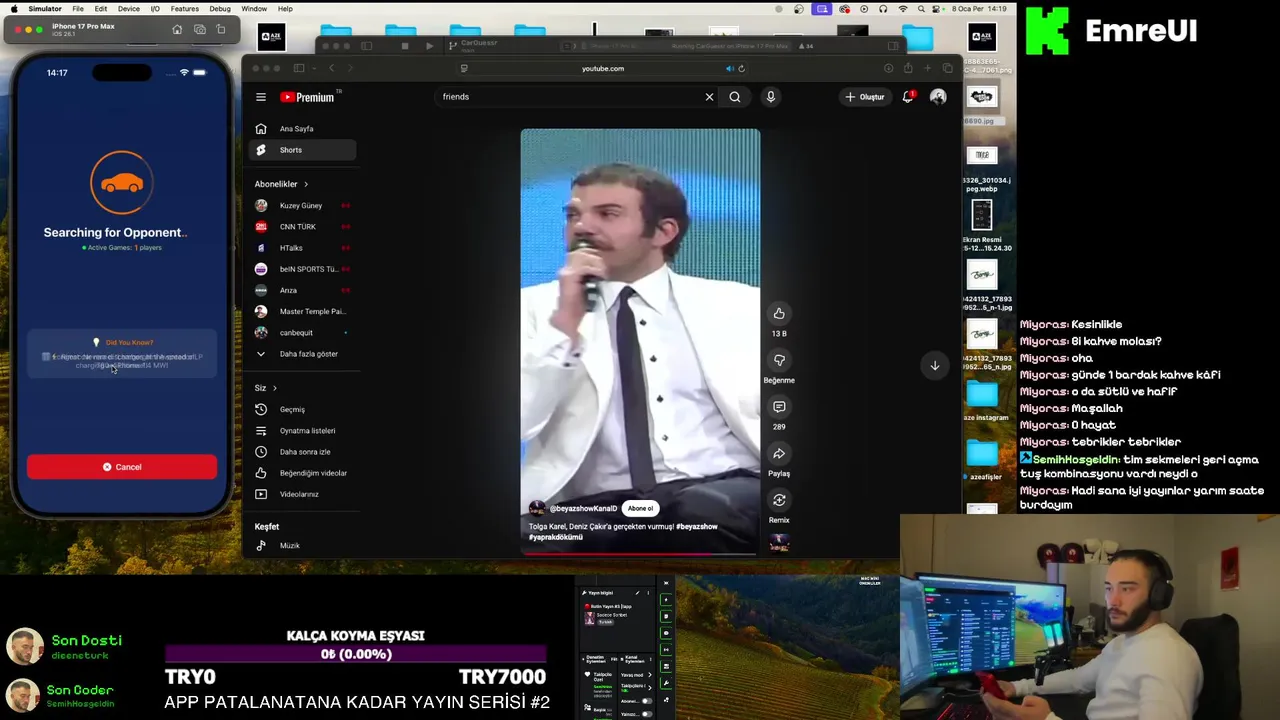Viewport: 1280px width, 720px height.
Task: Share the Short via Paylaş
Action: tap(779, 454)
